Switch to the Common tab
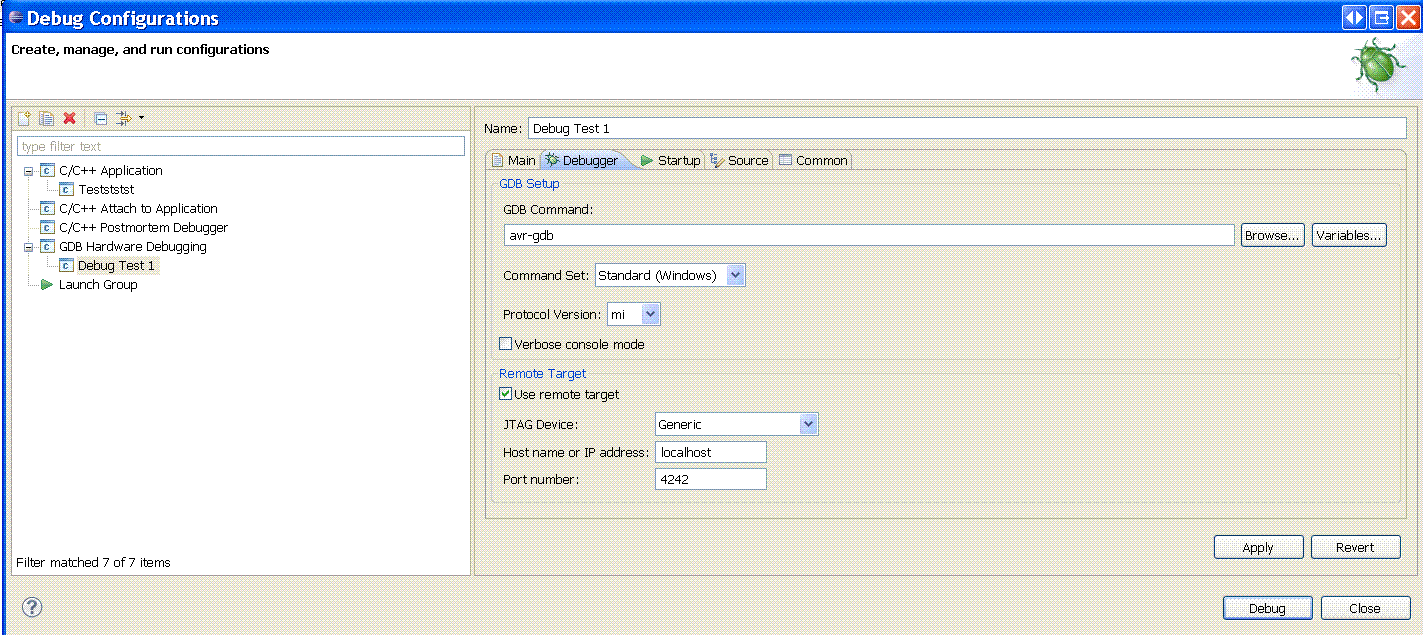1423x635 pixels. click(813, 160)
